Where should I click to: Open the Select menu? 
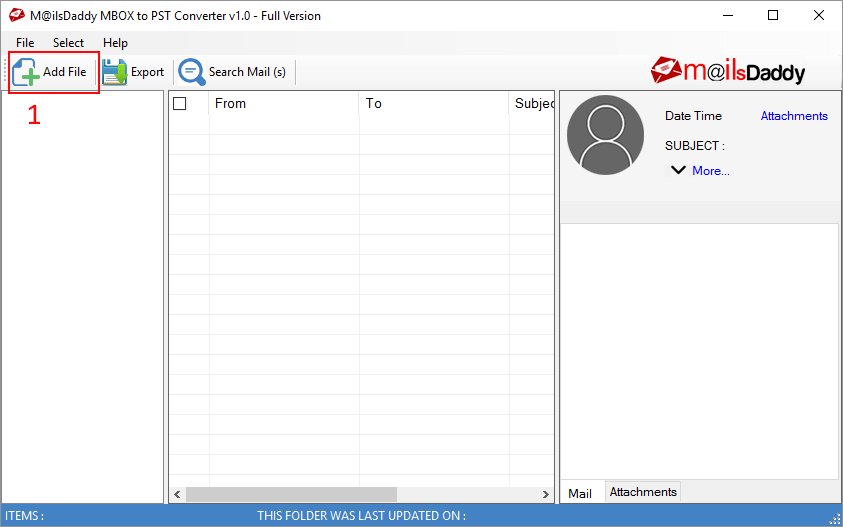[x=68, y=43]
